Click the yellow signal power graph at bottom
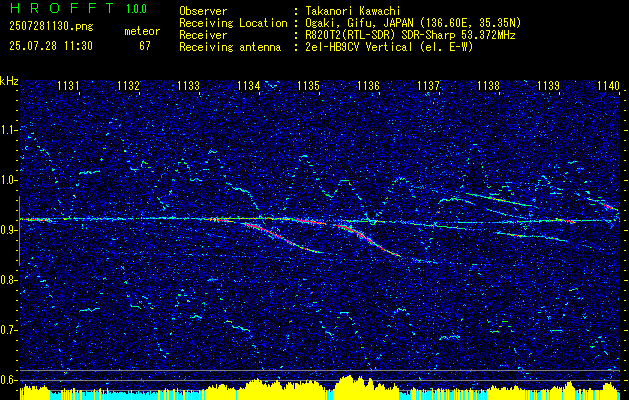 320,388
